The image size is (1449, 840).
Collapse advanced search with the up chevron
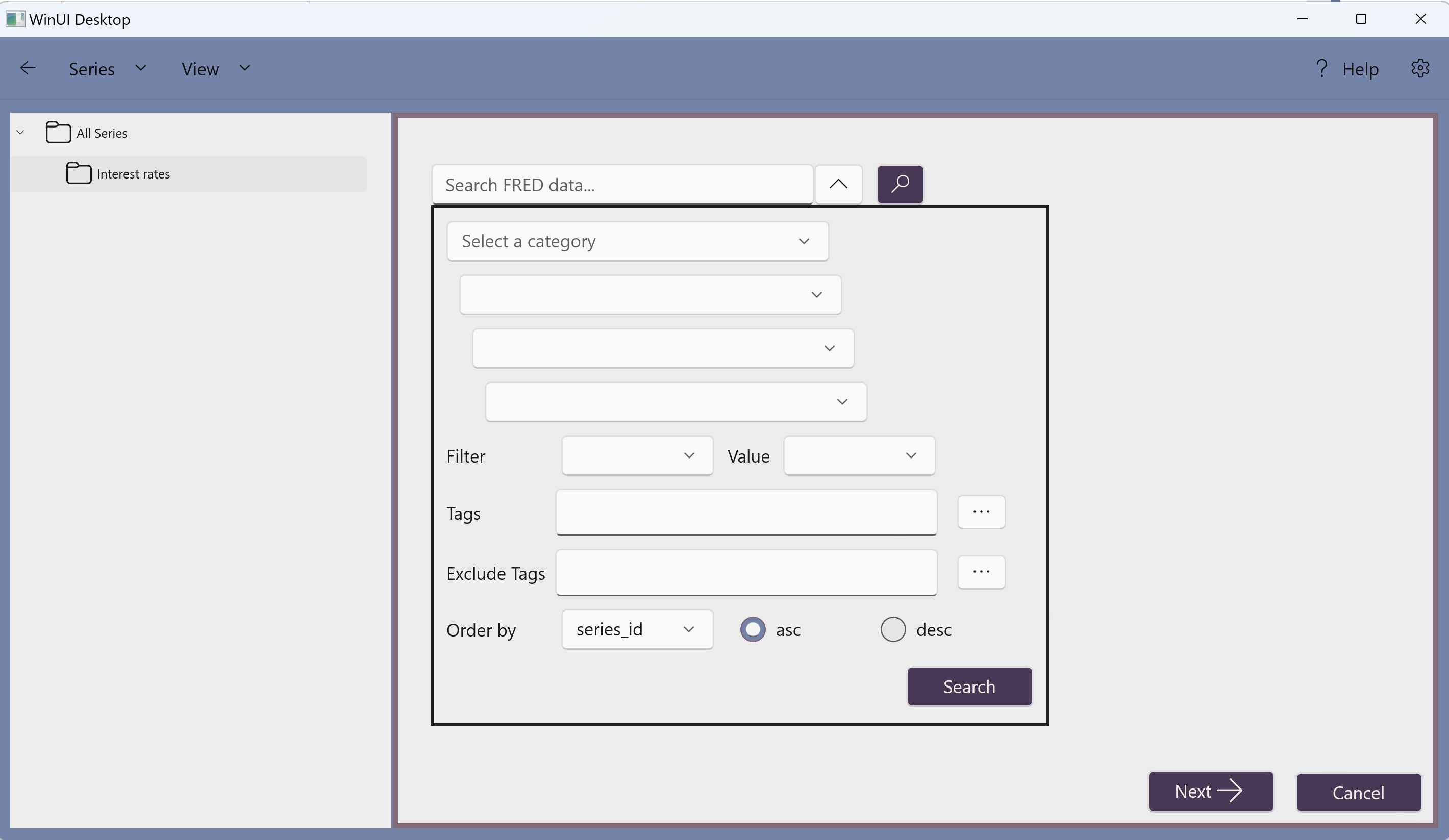click(x=838, y=184)
